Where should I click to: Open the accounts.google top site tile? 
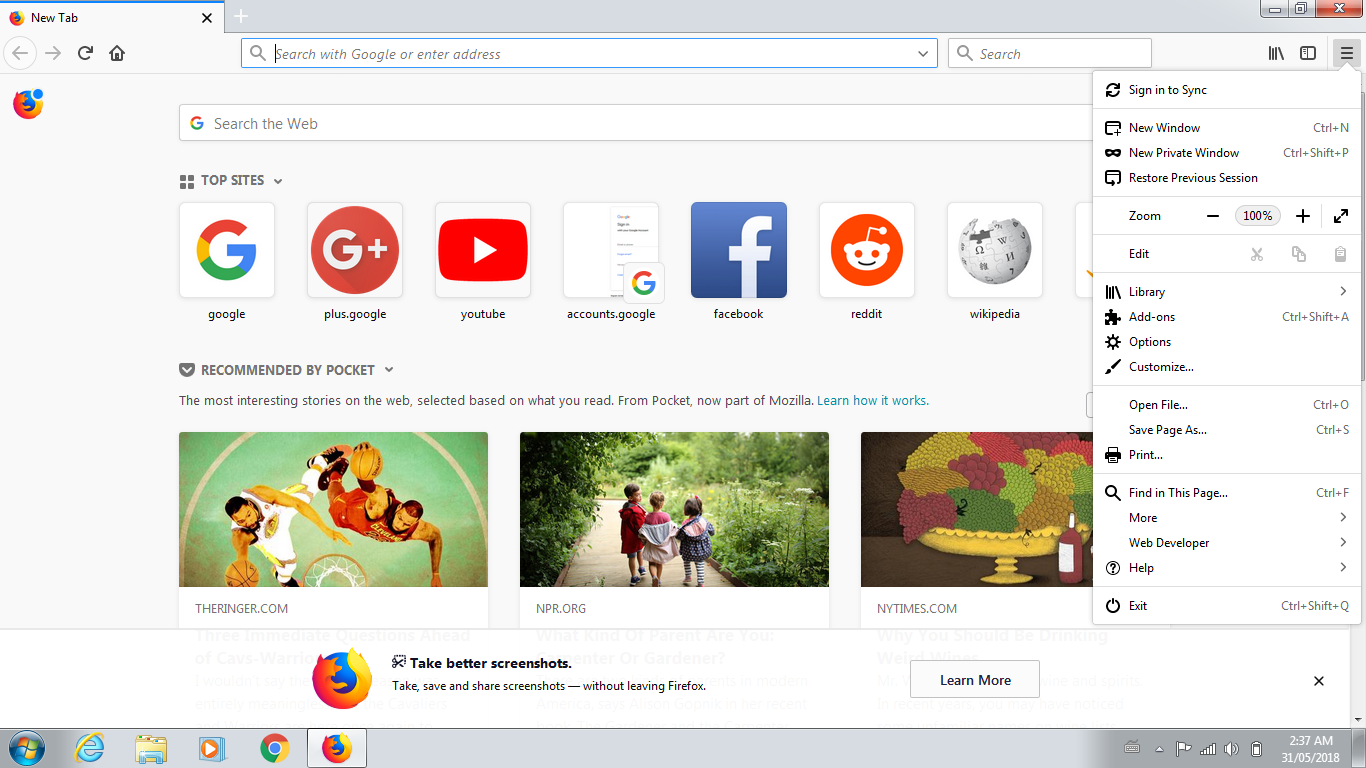pyautogui.click(x=611, y=250)
